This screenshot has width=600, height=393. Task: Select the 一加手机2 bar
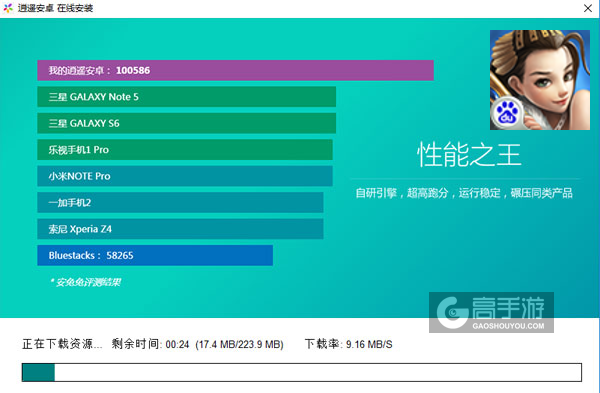tap(180, 202)
